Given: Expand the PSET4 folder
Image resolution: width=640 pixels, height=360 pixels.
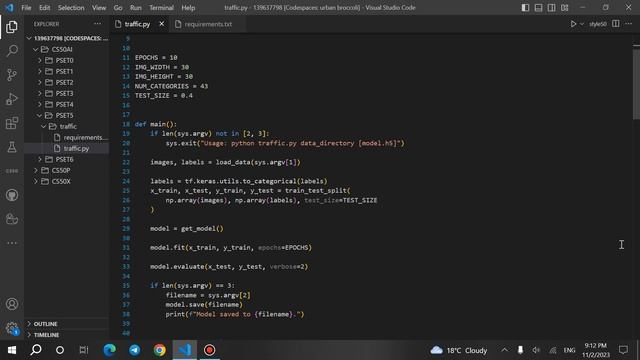Looking at the screenshot, I should pyautogui.click(x=67, y=104).
